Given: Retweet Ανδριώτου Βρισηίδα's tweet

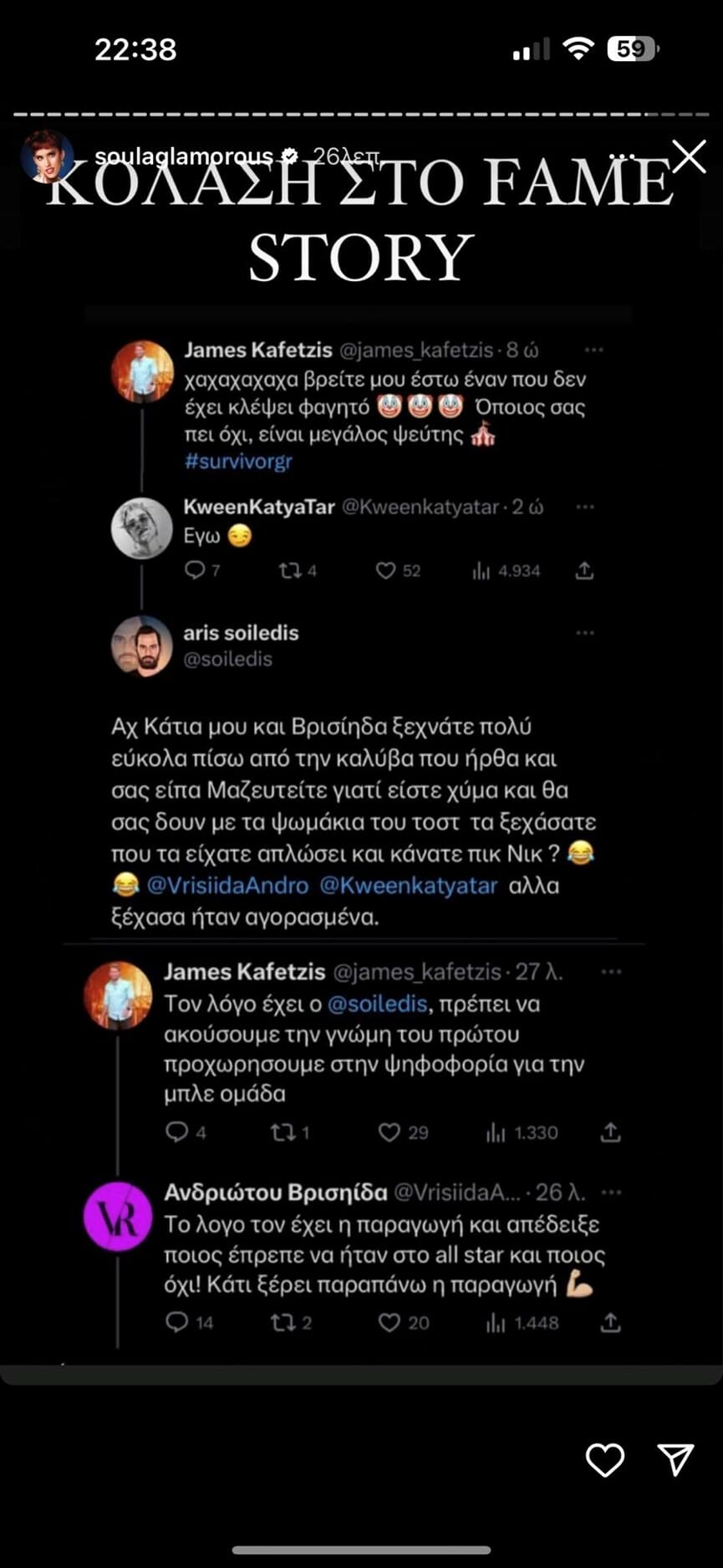Looking at the screenshot, I should pyautogui.click(x=282, y=1322).
